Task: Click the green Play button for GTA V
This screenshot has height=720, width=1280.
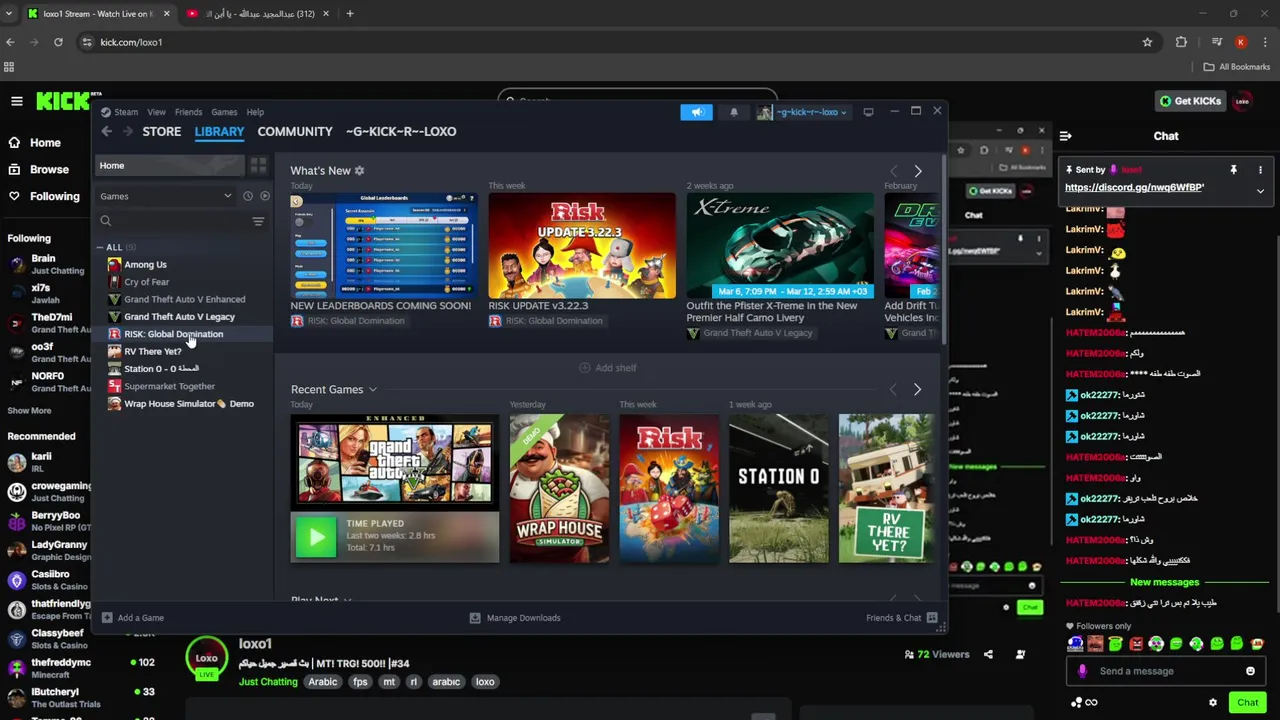Action: point(316,537)
